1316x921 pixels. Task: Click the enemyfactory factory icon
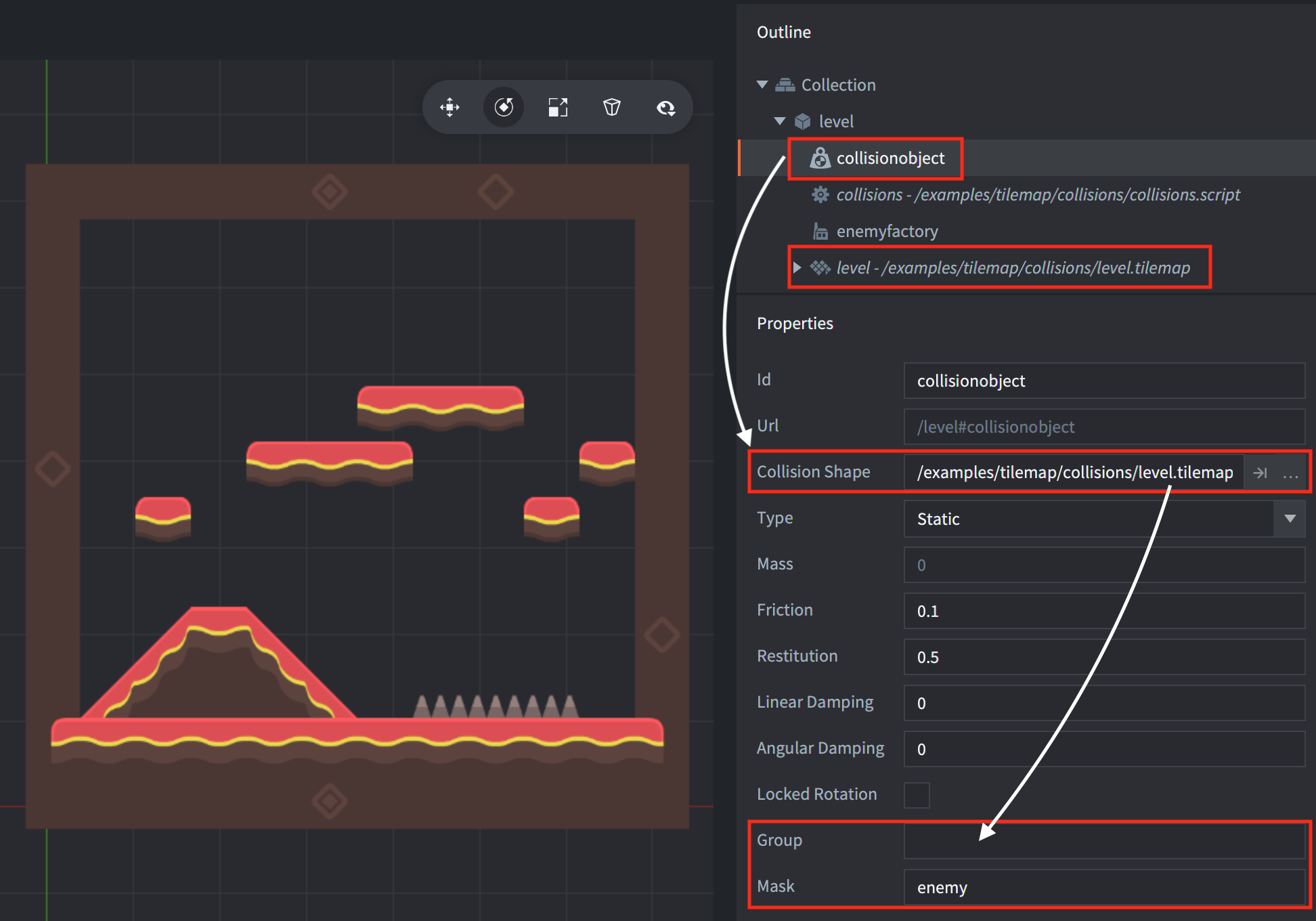tap(820, 232)
